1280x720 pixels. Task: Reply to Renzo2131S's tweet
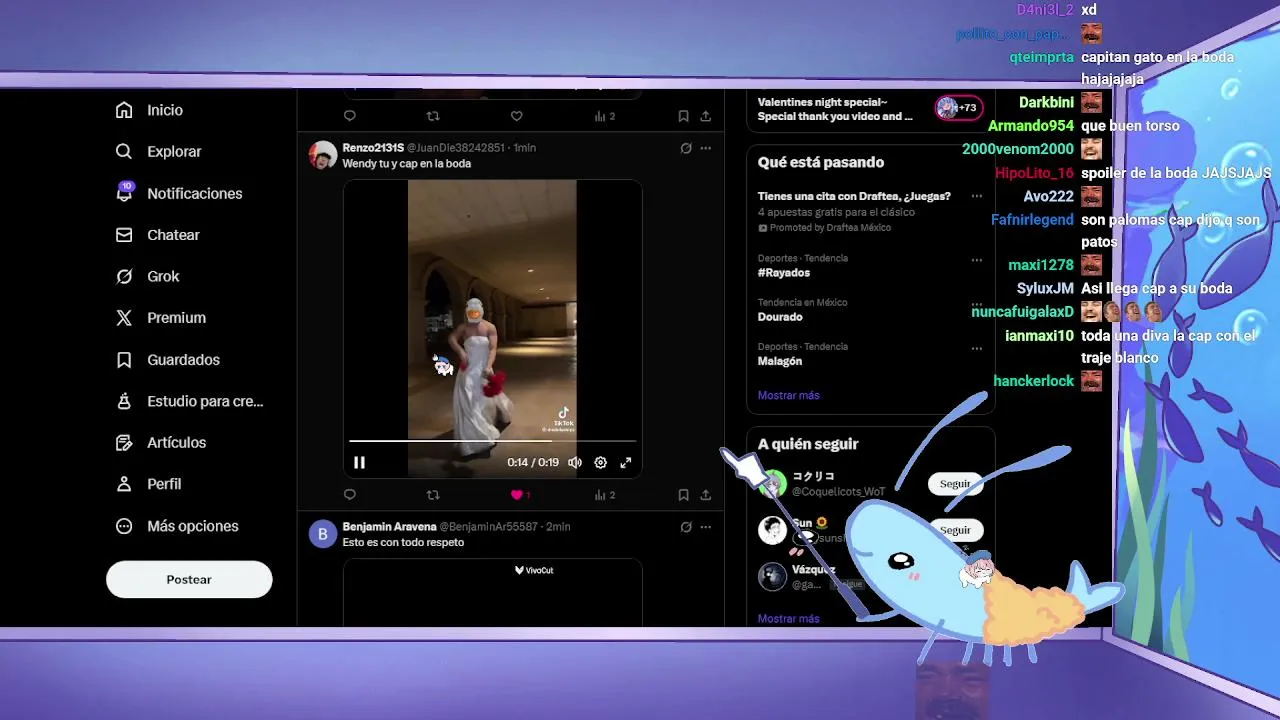[x=350, y=495]
